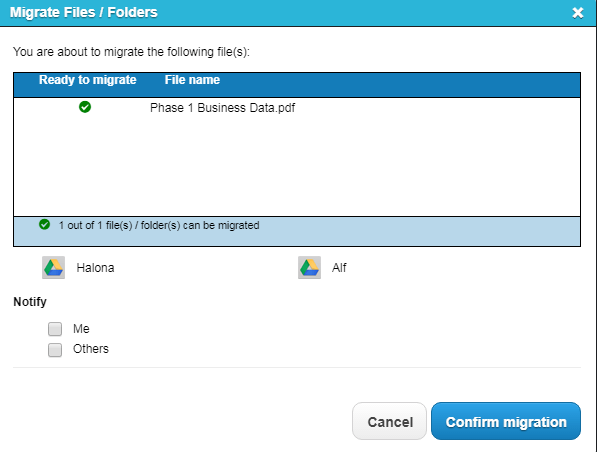The image size is (597, 452).
Task: Click the green checkmark in the migration summary bar
Action: 45,225
